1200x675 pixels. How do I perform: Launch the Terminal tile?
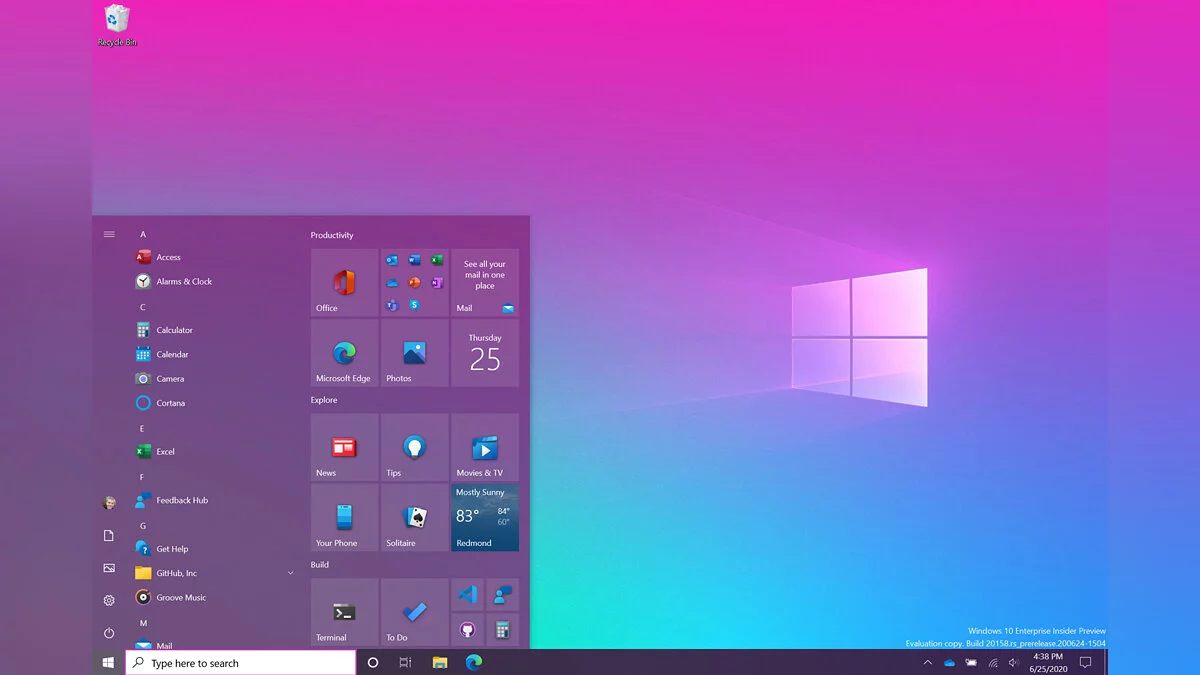click(x=344, y=612)
